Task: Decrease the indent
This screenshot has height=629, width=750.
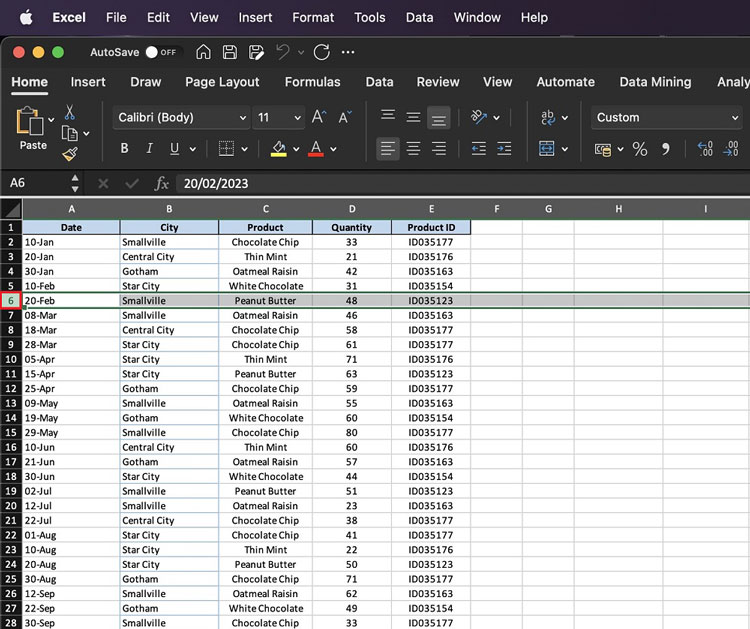Action: pyautogui.click(x=478, y=149)
